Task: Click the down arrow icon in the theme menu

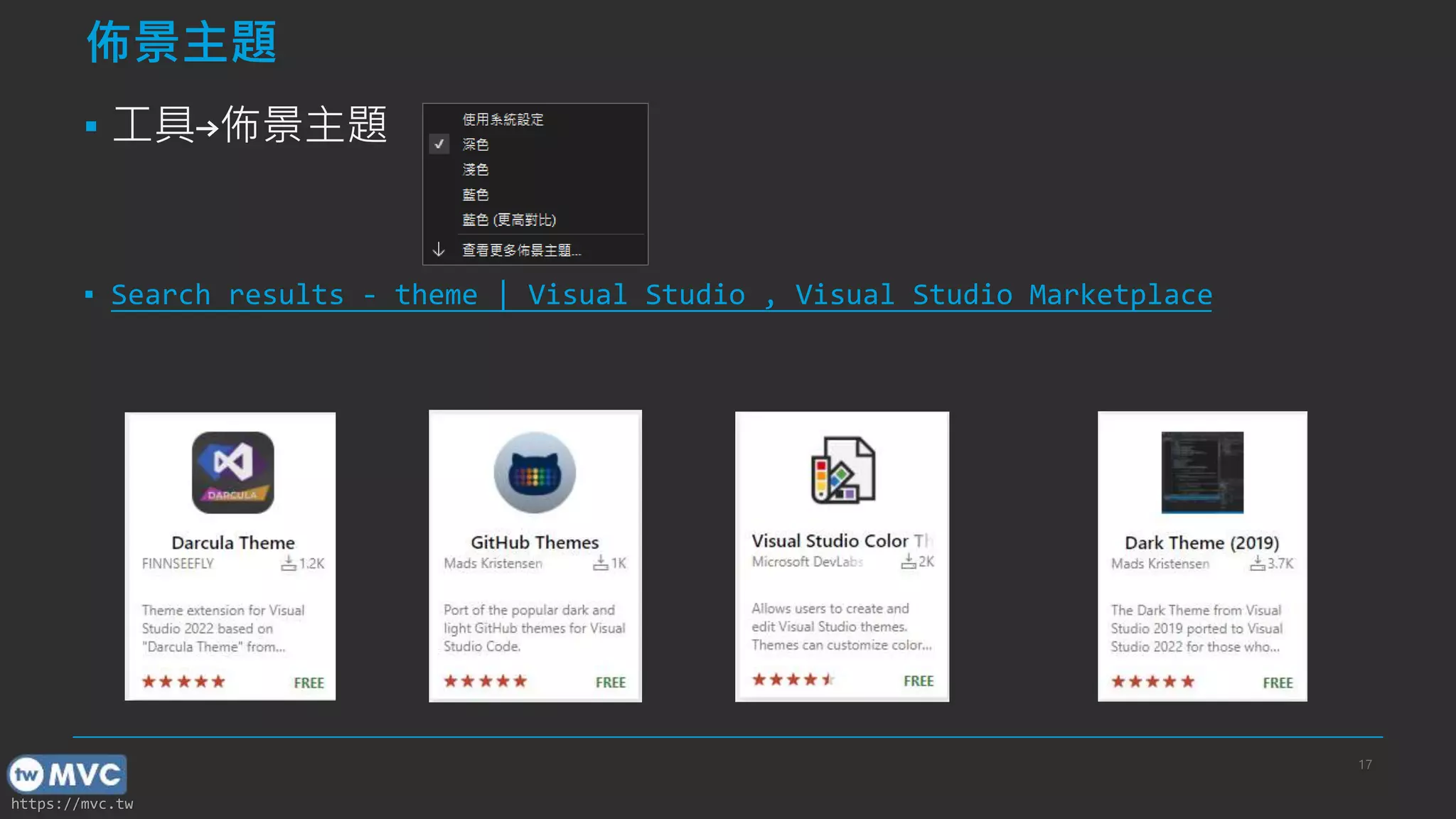Action: pyautogui.click(x=439, y=250)
